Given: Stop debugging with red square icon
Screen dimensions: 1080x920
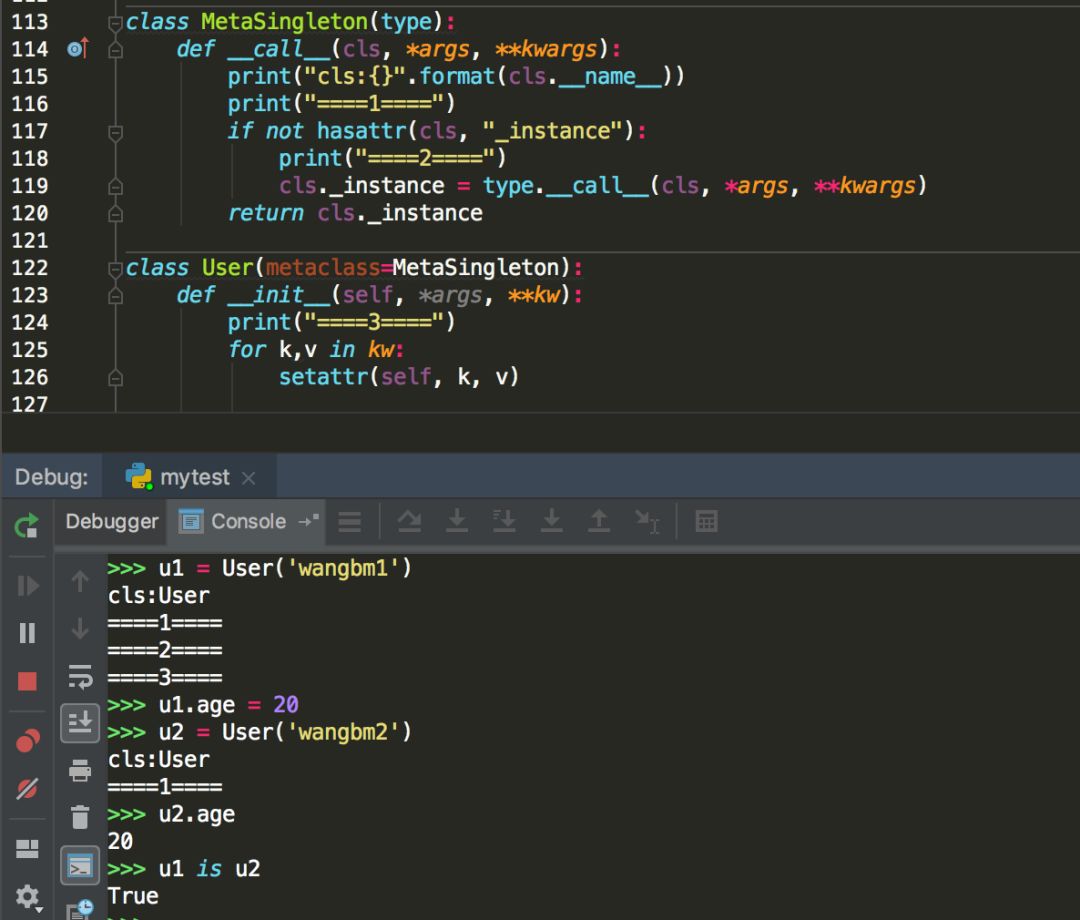Looking at the screenshot, I should (28, 681).
